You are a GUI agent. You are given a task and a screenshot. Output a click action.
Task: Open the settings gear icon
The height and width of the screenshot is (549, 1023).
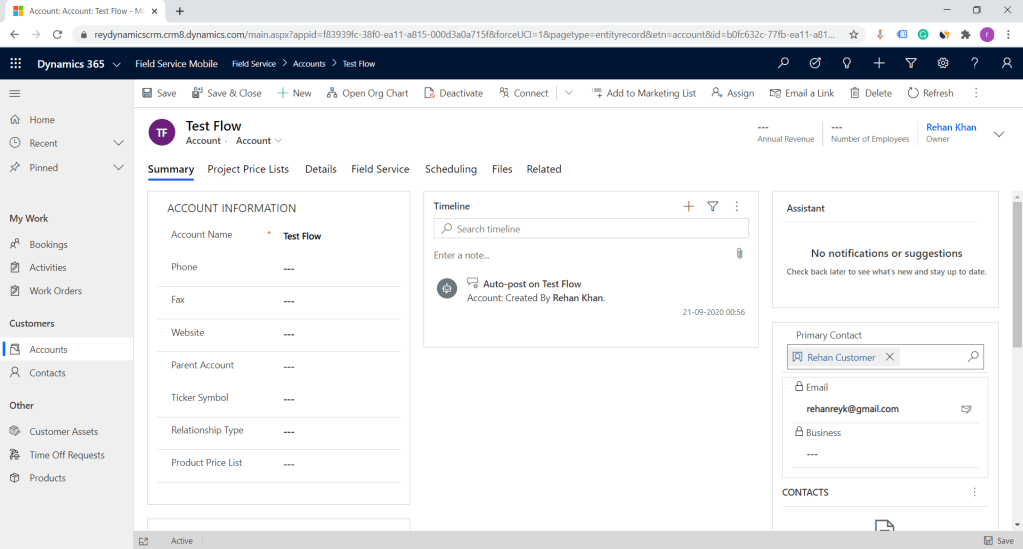tap(942, 63)
